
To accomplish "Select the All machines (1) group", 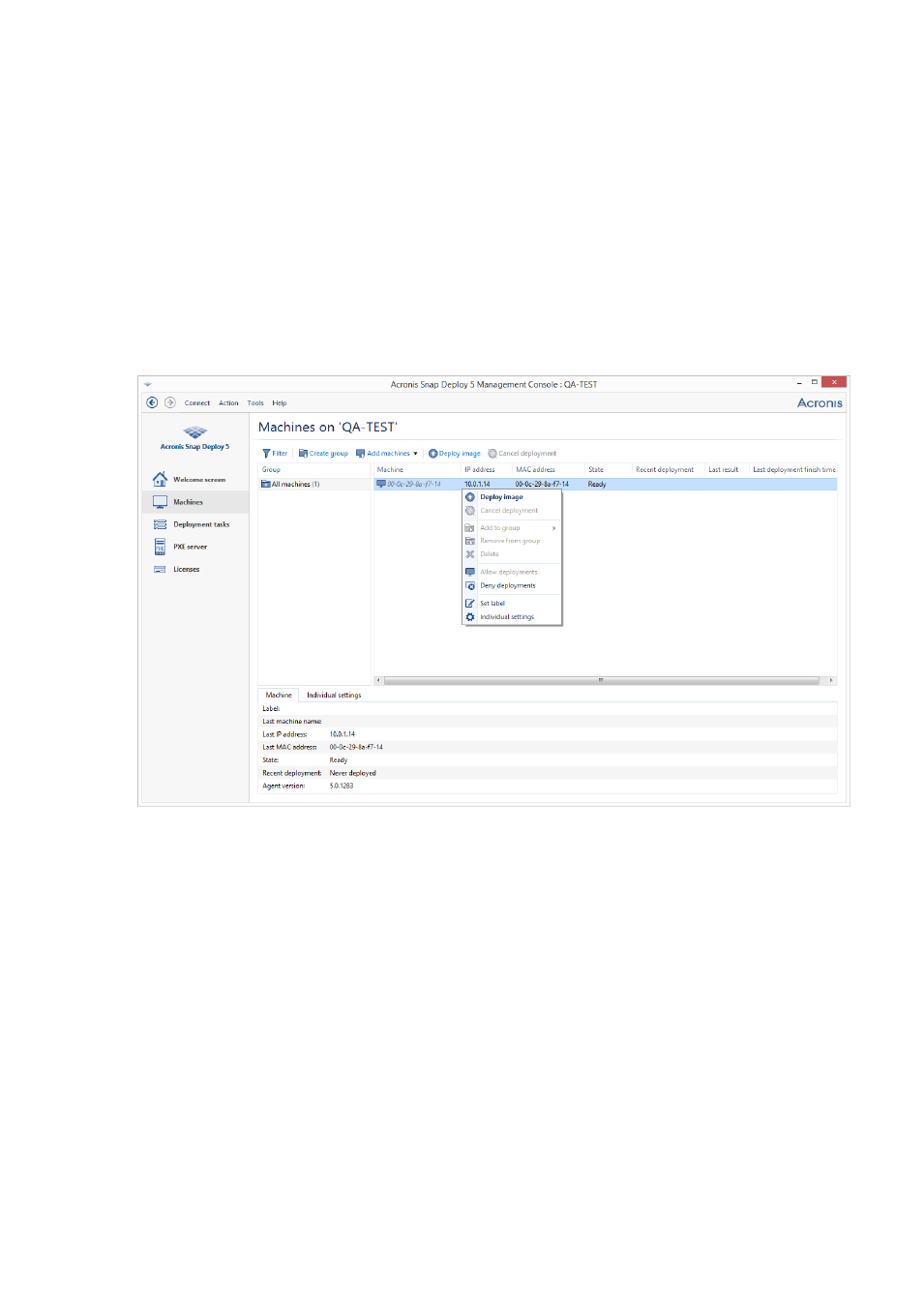I will tap(295, 484).
